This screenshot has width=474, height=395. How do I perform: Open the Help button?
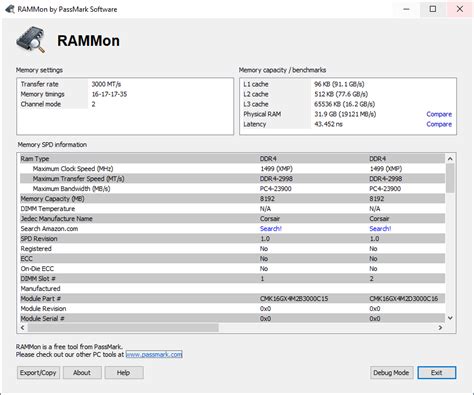point(124,373)
